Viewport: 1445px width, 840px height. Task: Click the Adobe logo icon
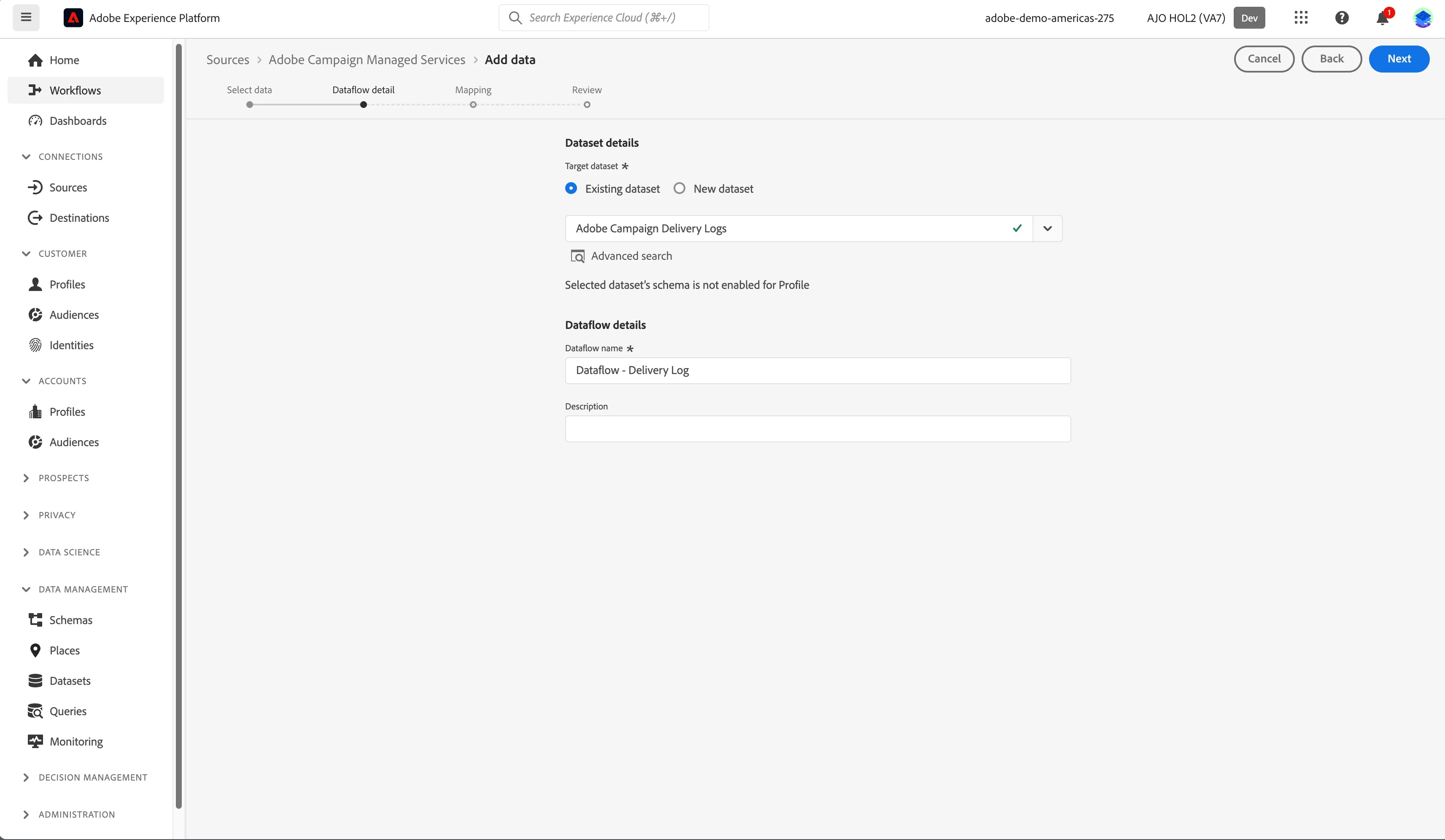73,18
